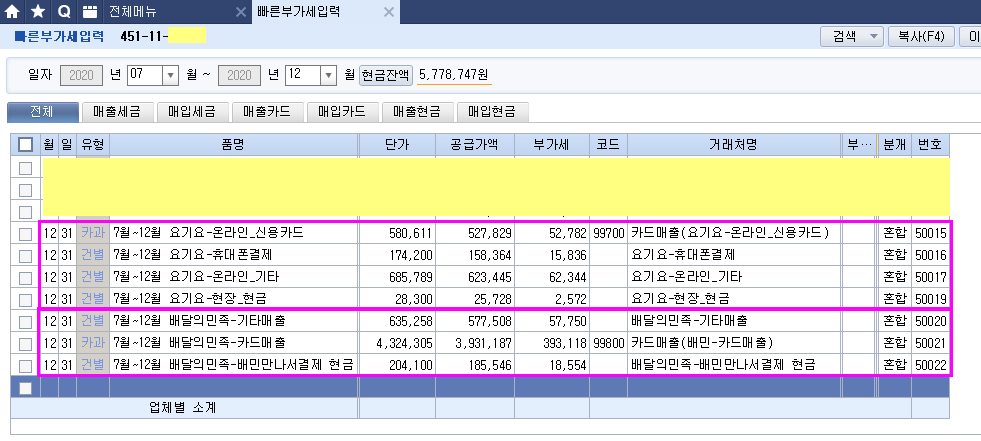Click the Home icon in top bar
The width and height of the screenshot is (981, 441).
[x=13, y=12]
